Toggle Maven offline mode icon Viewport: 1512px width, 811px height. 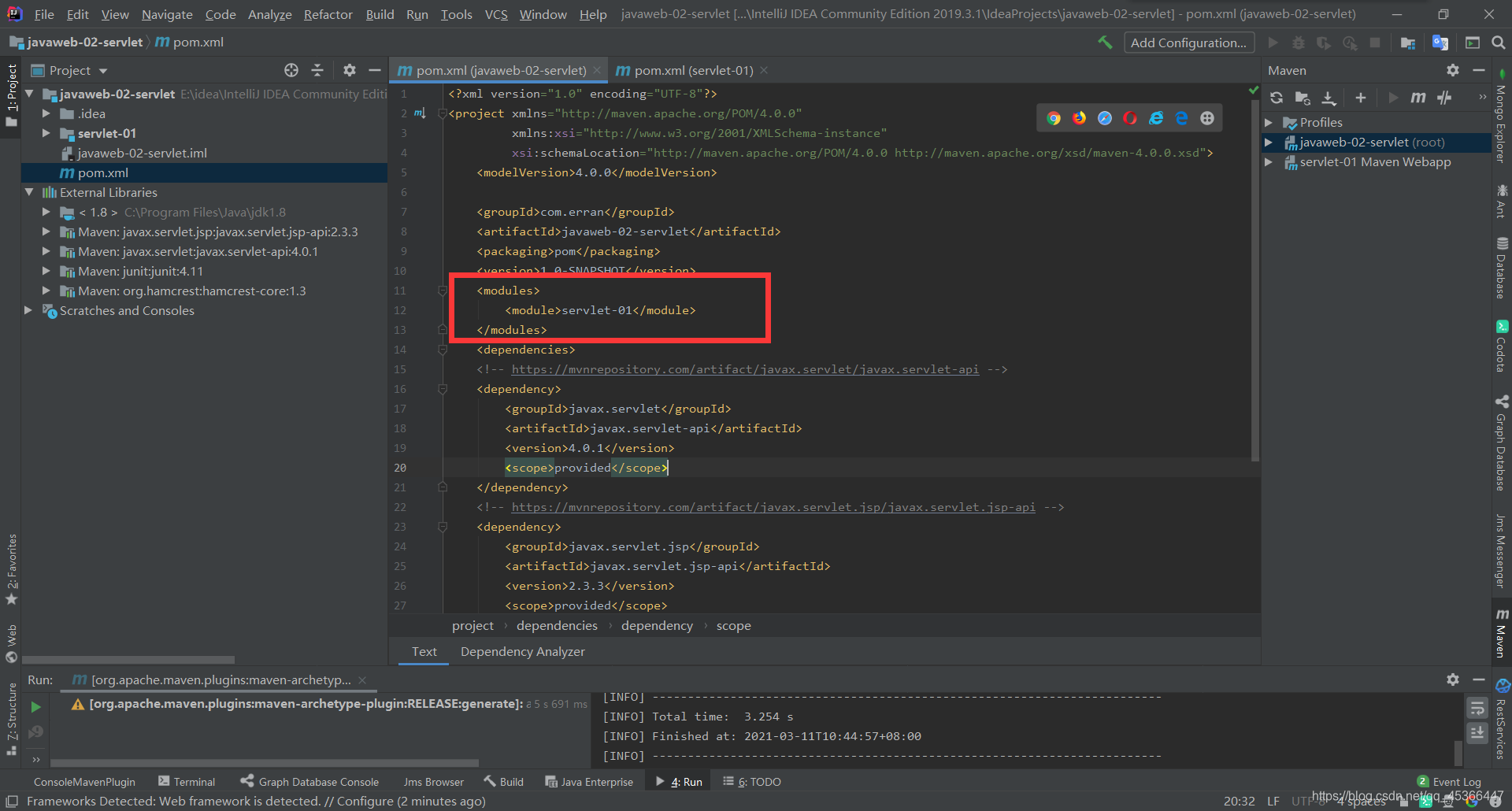click(x=1444, y=98)
